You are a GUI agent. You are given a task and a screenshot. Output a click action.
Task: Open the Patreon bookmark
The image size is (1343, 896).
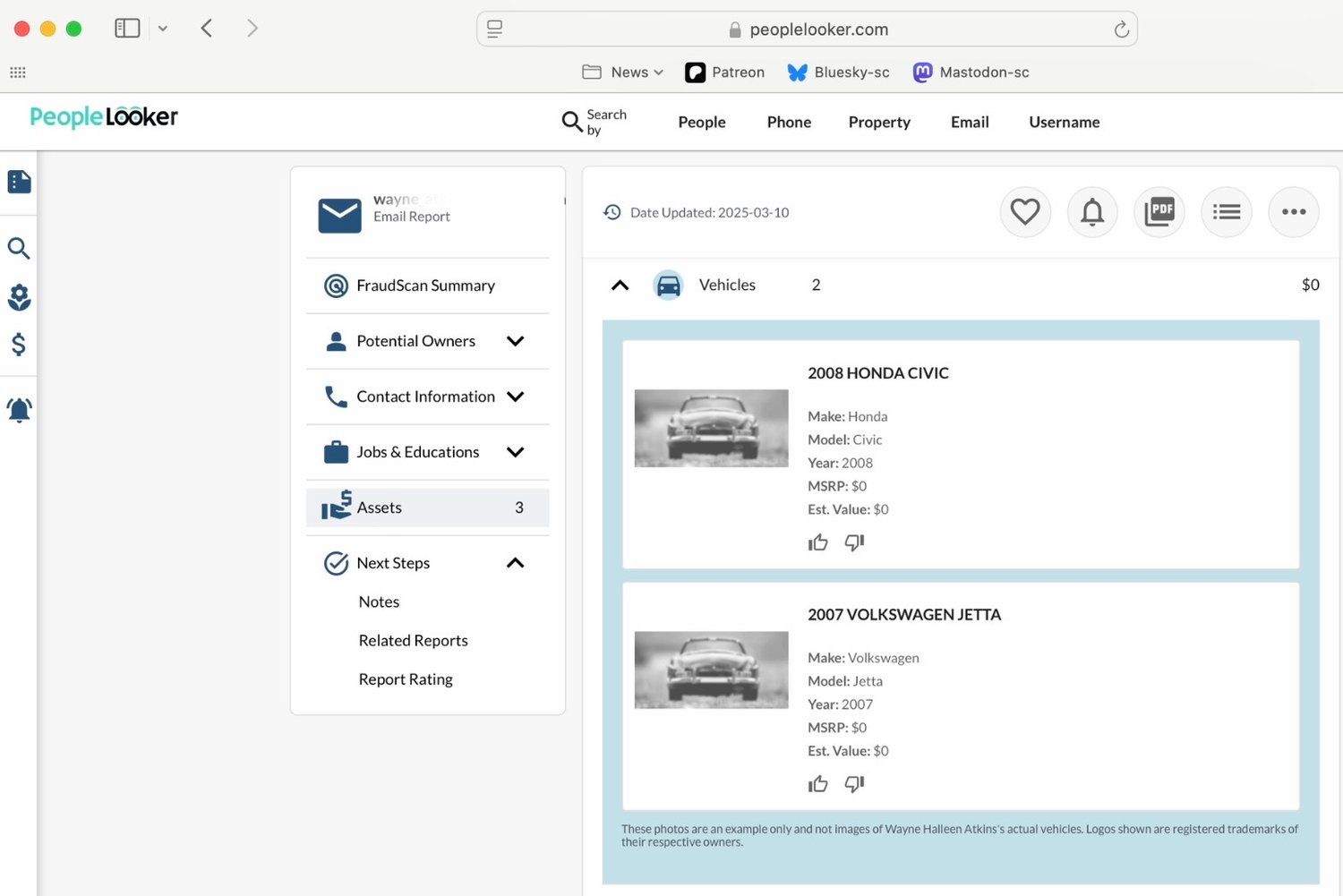(725, 73)
